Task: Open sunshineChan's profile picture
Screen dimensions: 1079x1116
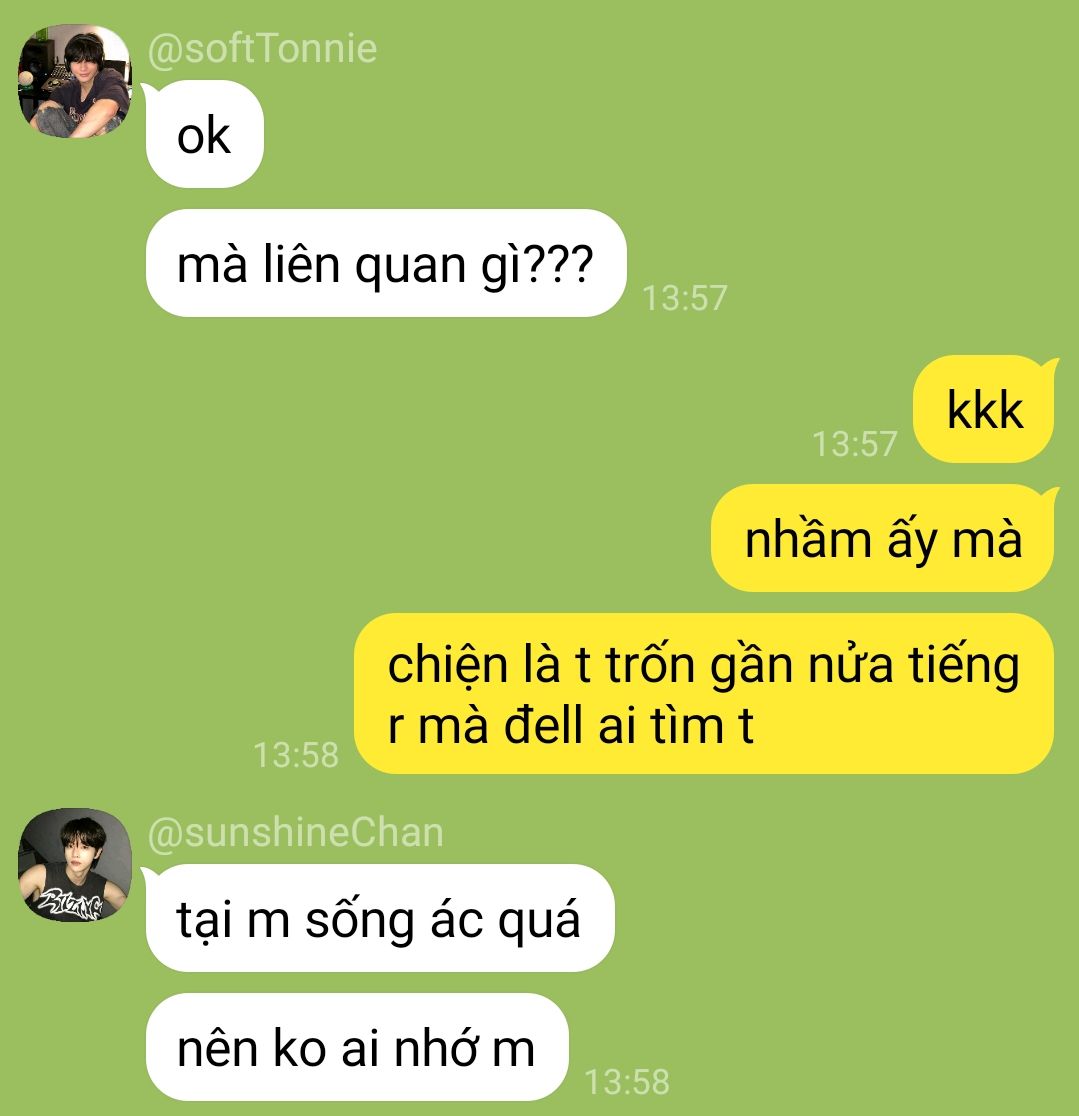Action: (75, 865)
